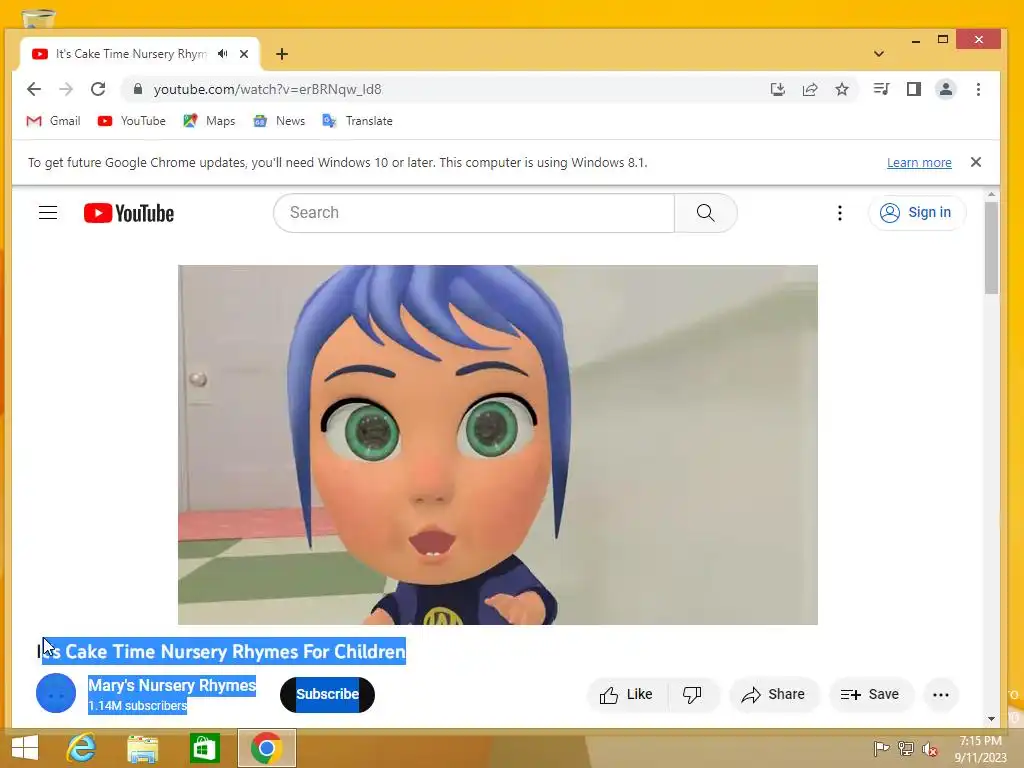
Task: Open File Explorer from taskbar
Action: click(x=143, y=748)
